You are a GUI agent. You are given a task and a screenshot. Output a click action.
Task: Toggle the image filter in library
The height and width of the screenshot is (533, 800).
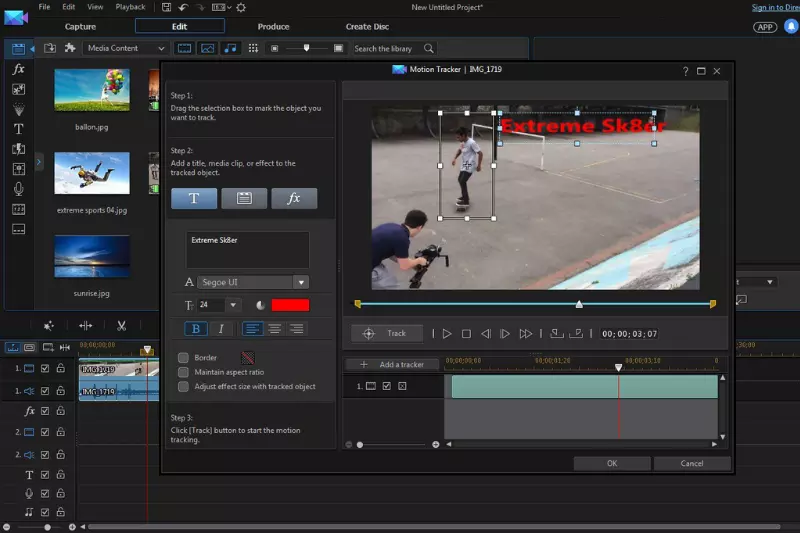click(208, 48)
